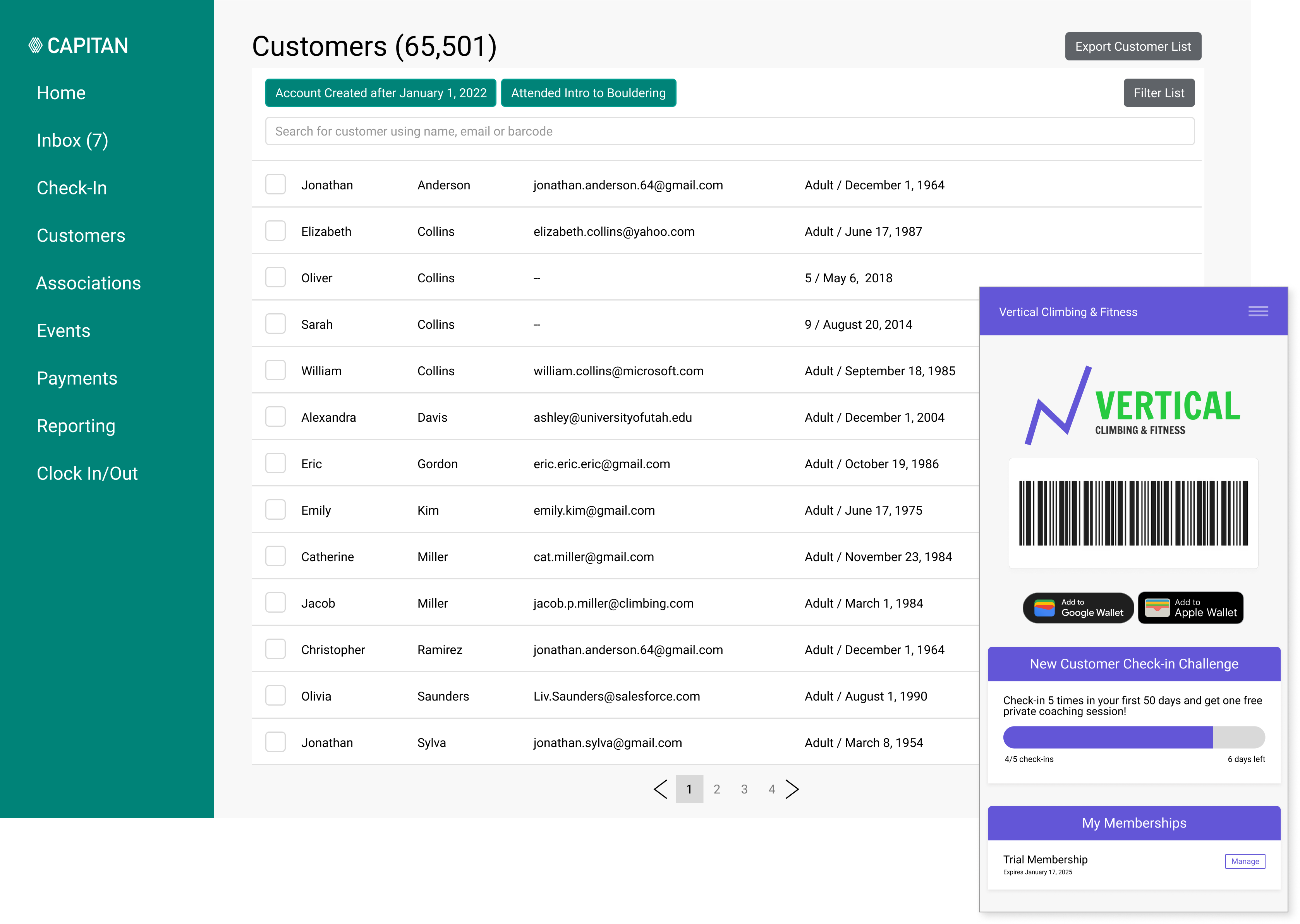Navigate to Reporting in the sidebar
This screenshot has width=1300, height=924.
click(76, 426)
